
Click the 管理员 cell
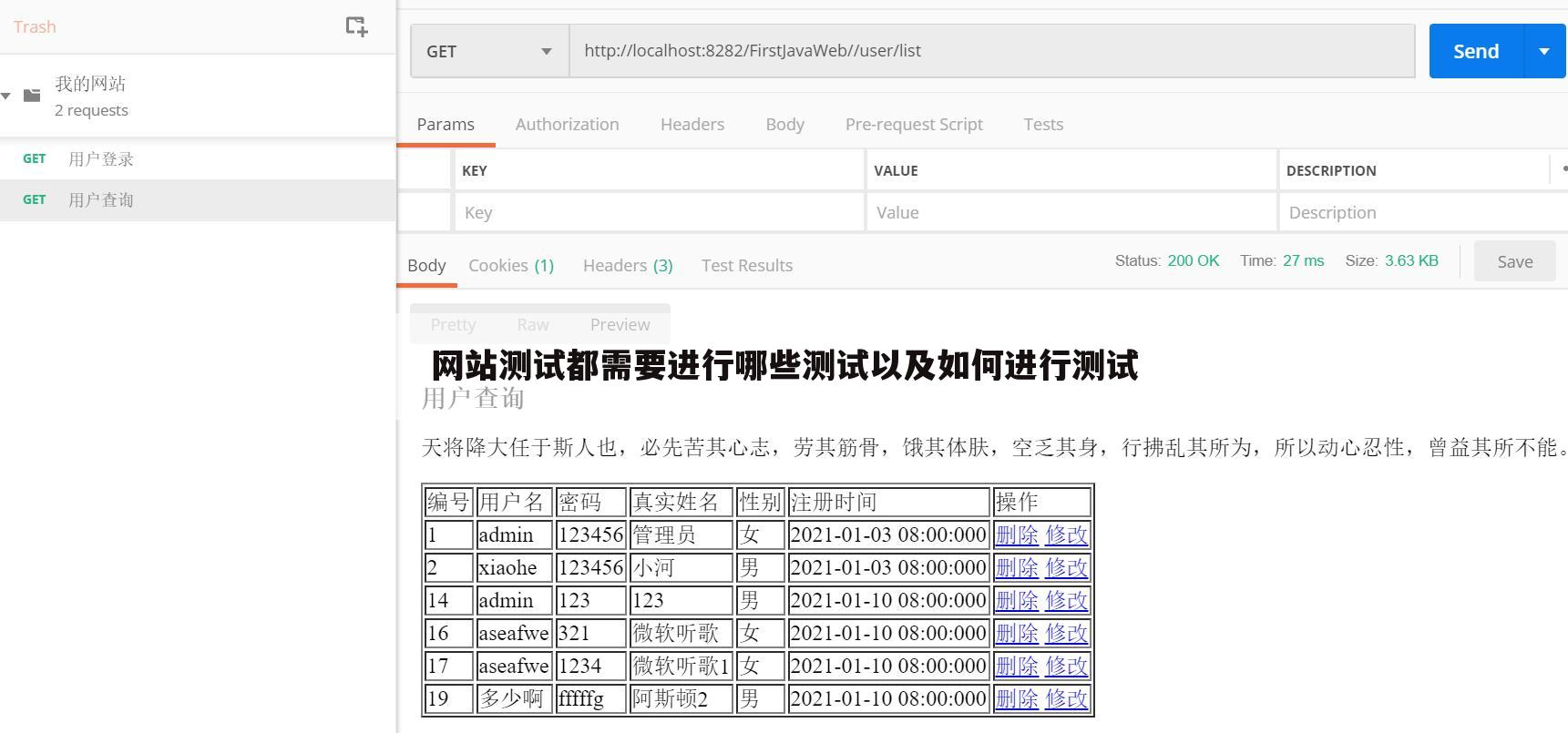pyautogui.click(x=681, y=534)
